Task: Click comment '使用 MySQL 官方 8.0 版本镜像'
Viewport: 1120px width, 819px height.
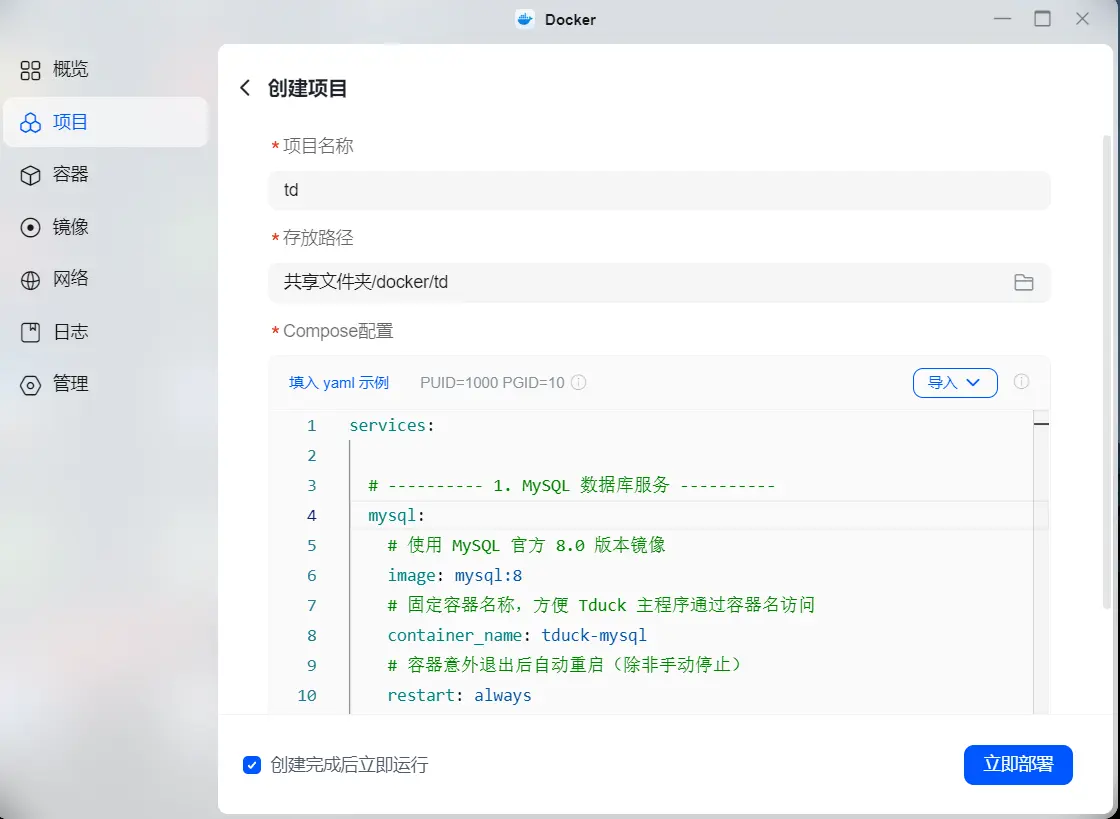Action: (x=526, y=546)
